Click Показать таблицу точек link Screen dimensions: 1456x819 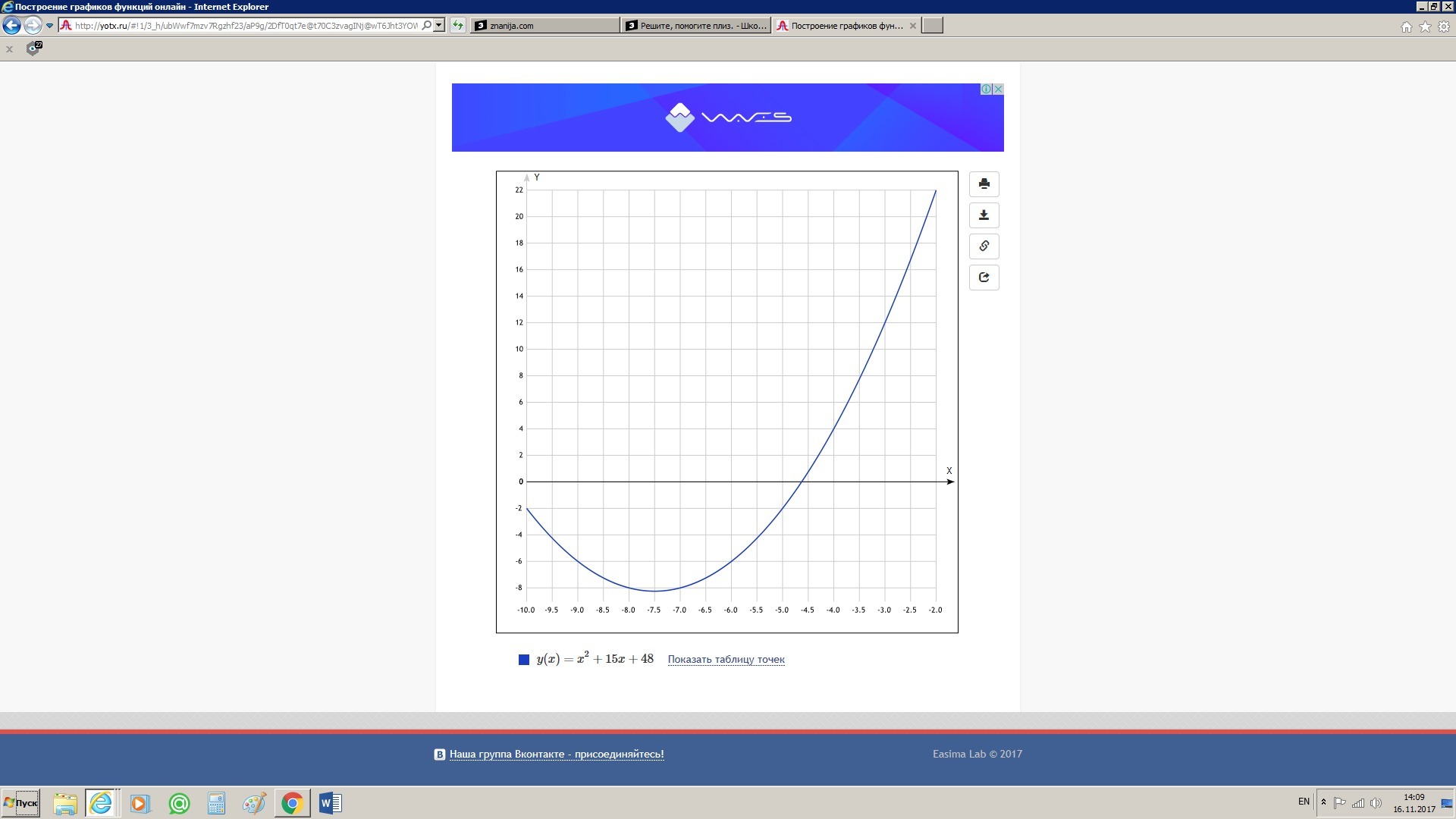726,660
